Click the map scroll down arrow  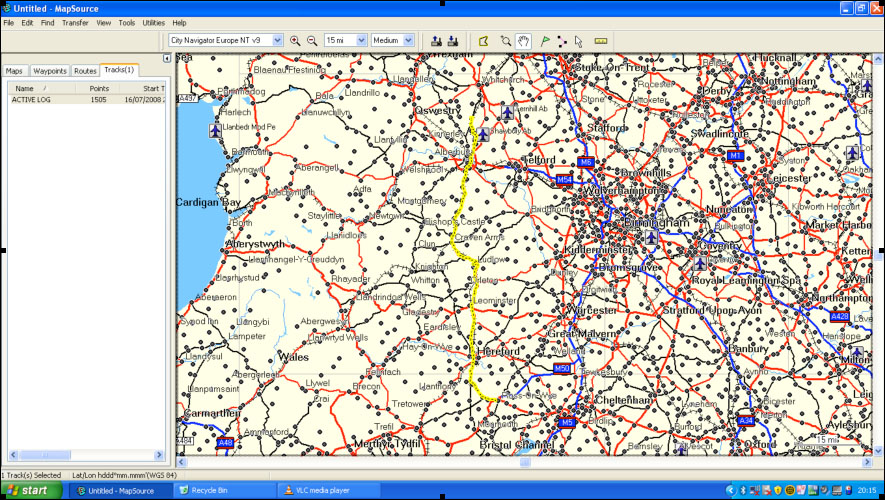pos(878,450)
